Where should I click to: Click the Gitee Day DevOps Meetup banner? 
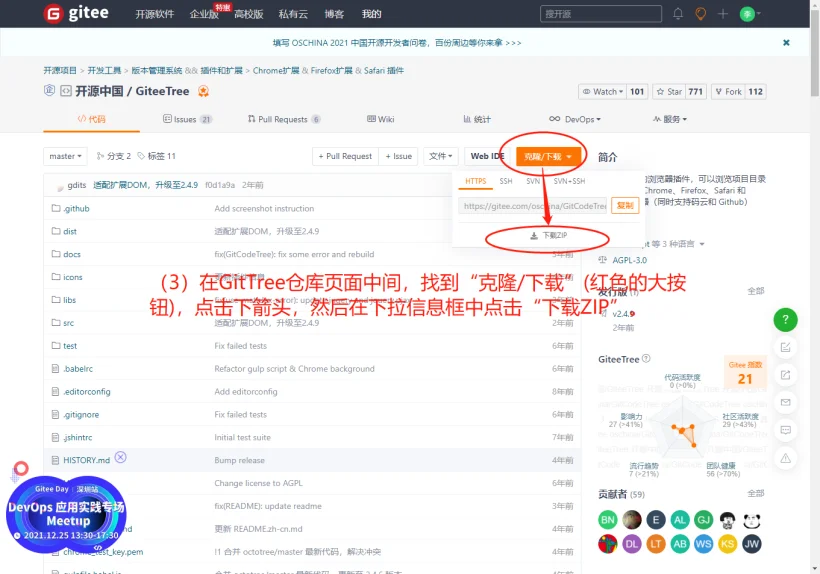click(66, 514)
